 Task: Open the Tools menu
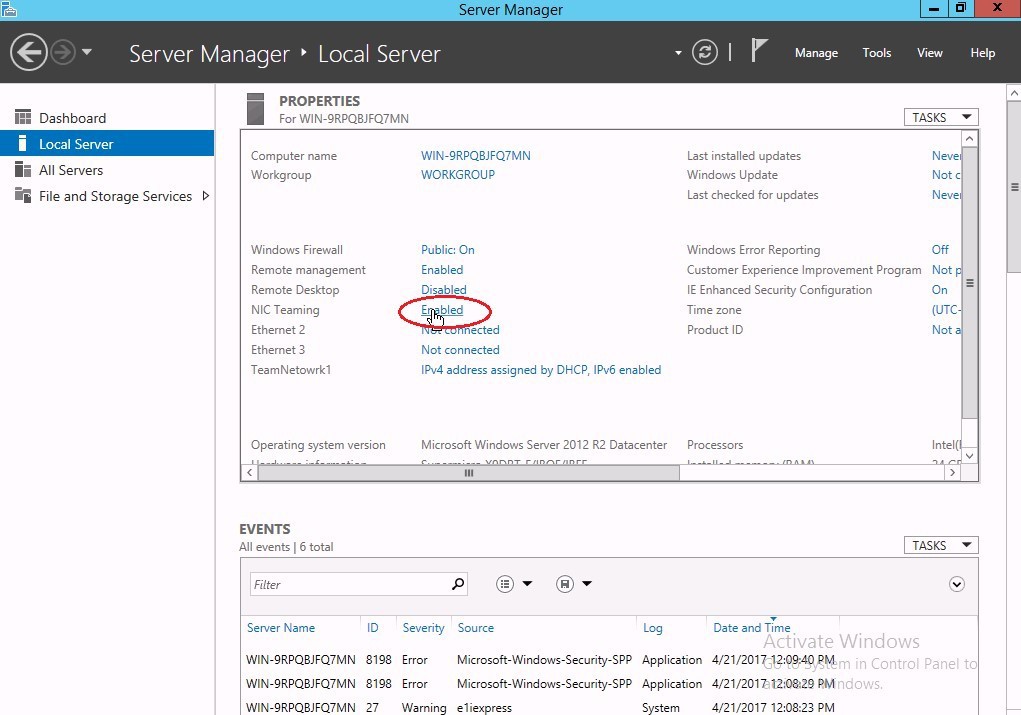(x=876, y=52)
